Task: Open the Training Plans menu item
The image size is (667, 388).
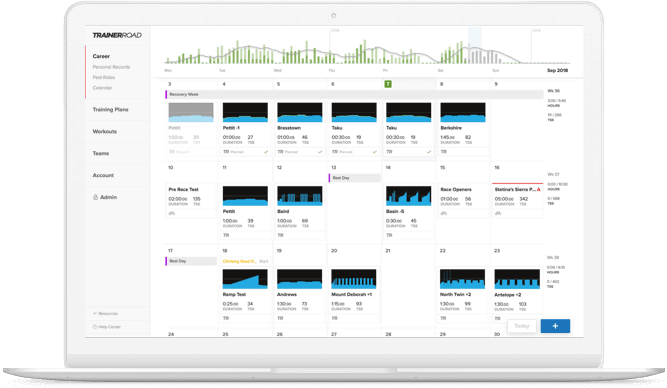Action: tap(111, 109)
